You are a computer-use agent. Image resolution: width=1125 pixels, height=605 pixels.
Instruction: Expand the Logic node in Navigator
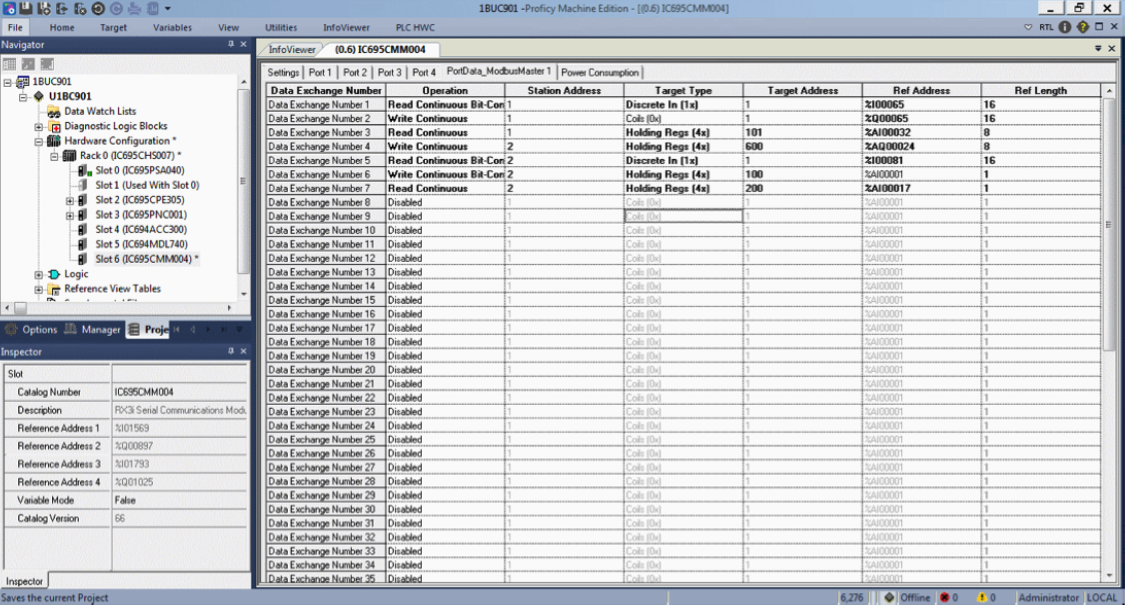39,274
